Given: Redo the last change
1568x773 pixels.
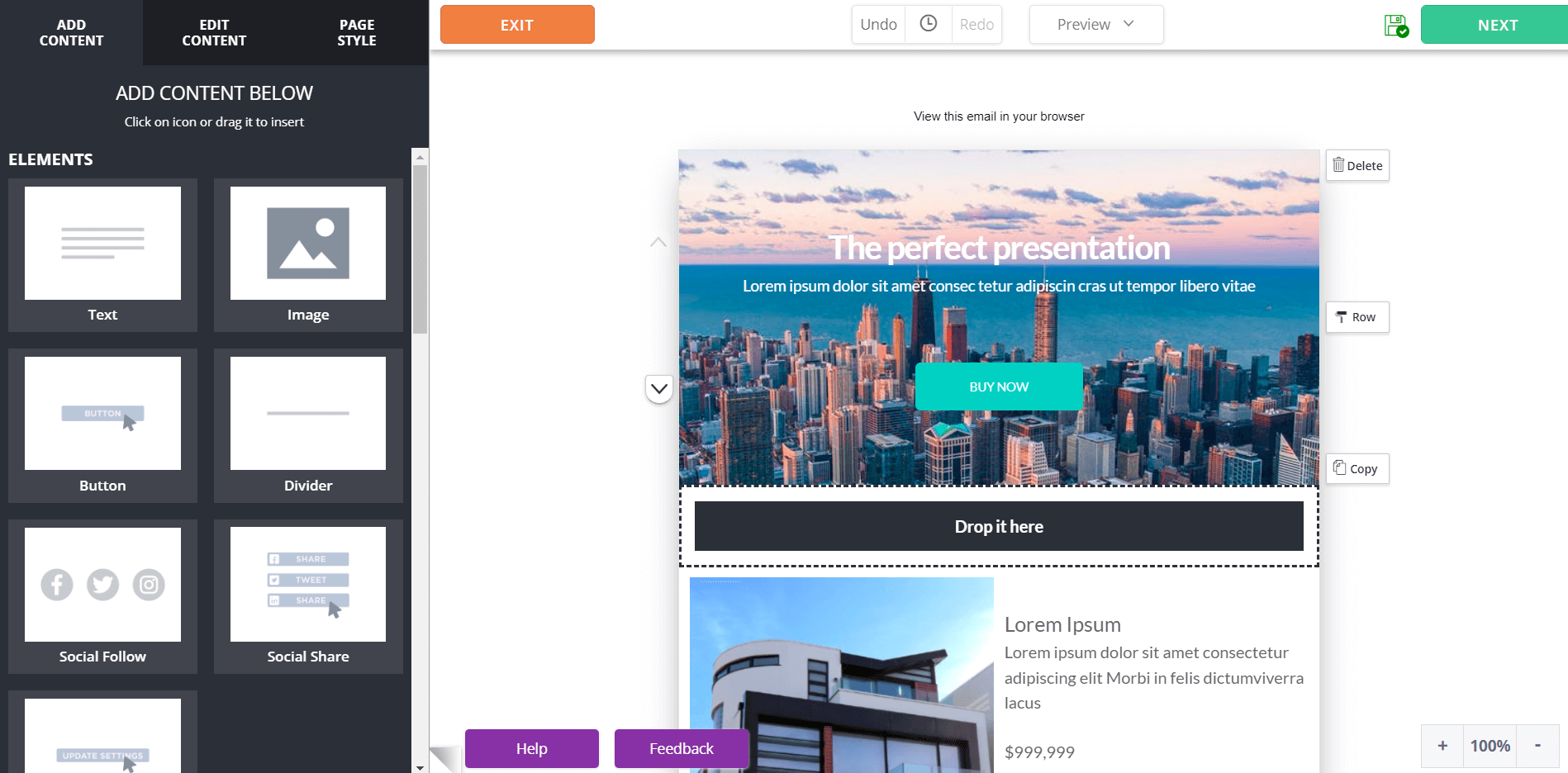Looking at the screenshot, I should coord(976,24).
